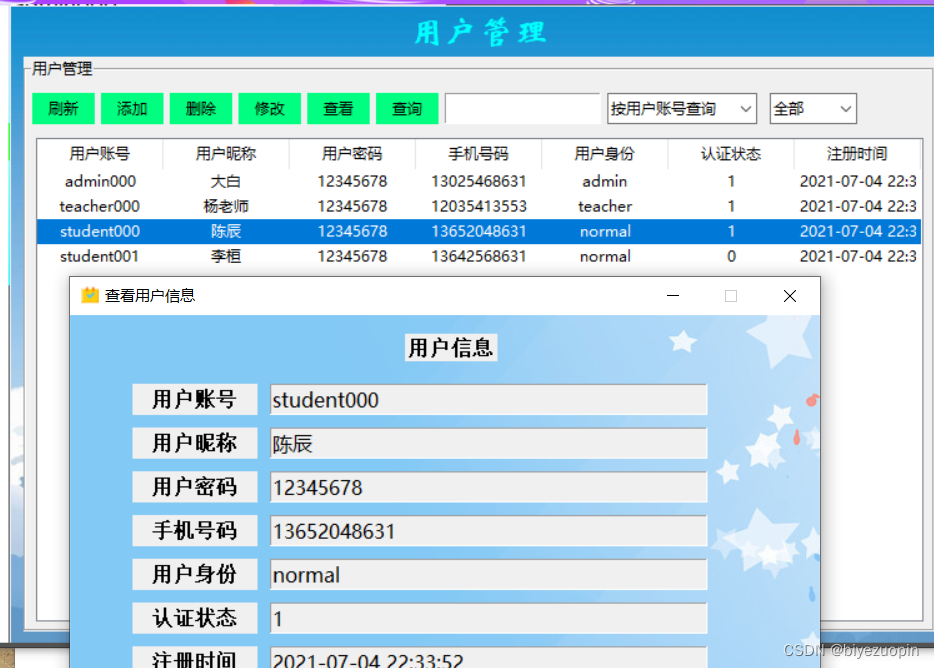This screenshot has width=934, height=668.
Task: Click the admin identity cell
Action: [x=605, y=181]
